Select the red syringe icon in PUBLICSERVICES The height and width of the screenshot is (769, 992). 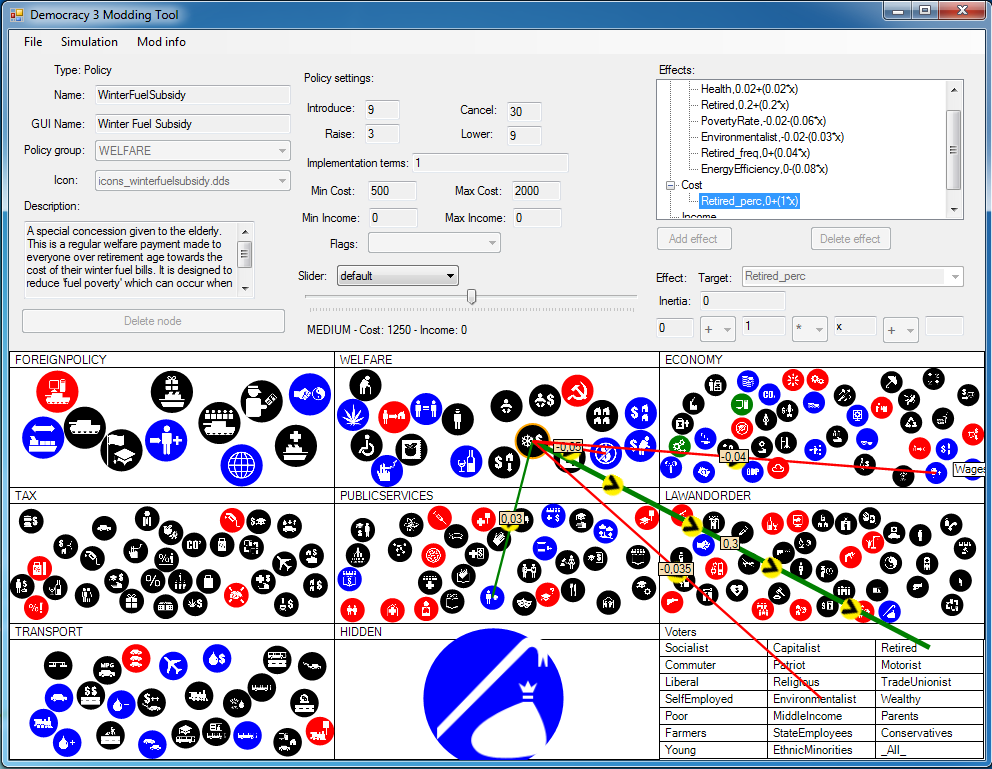(x=439, y=518)
